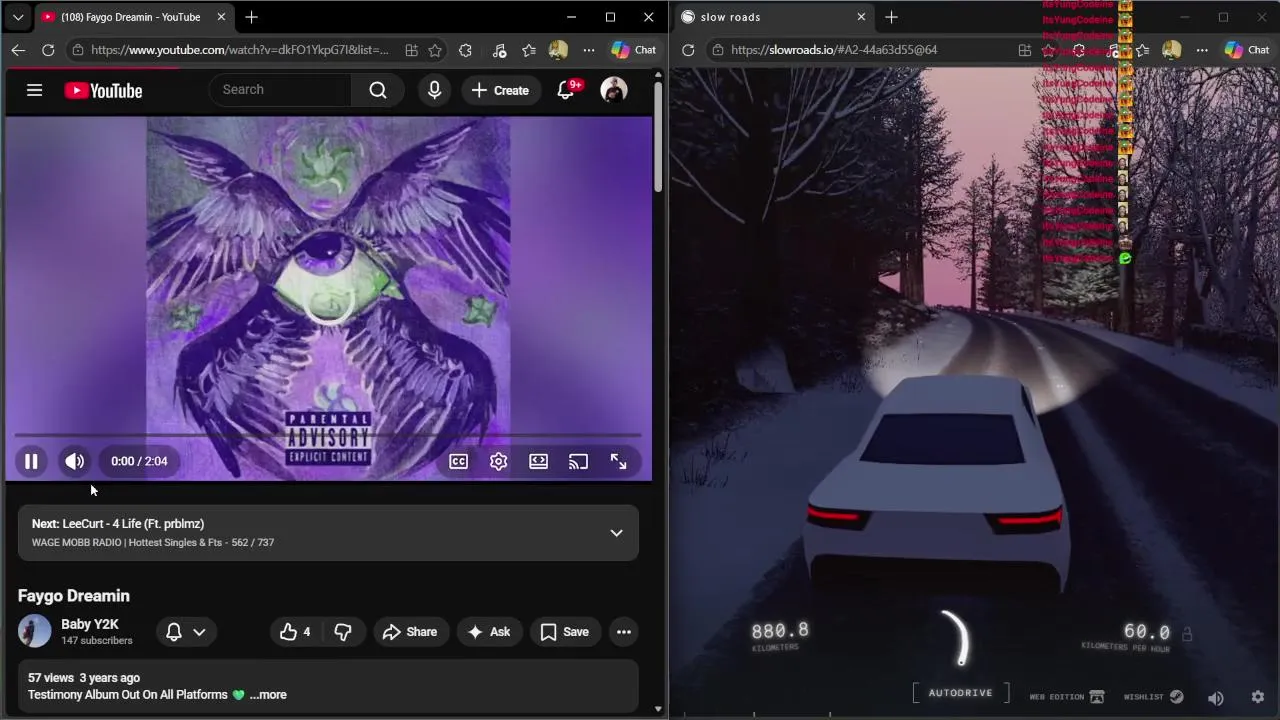
Task: Open Favorites list in YouTube window toolbar
Action: [x=528, y=50]
